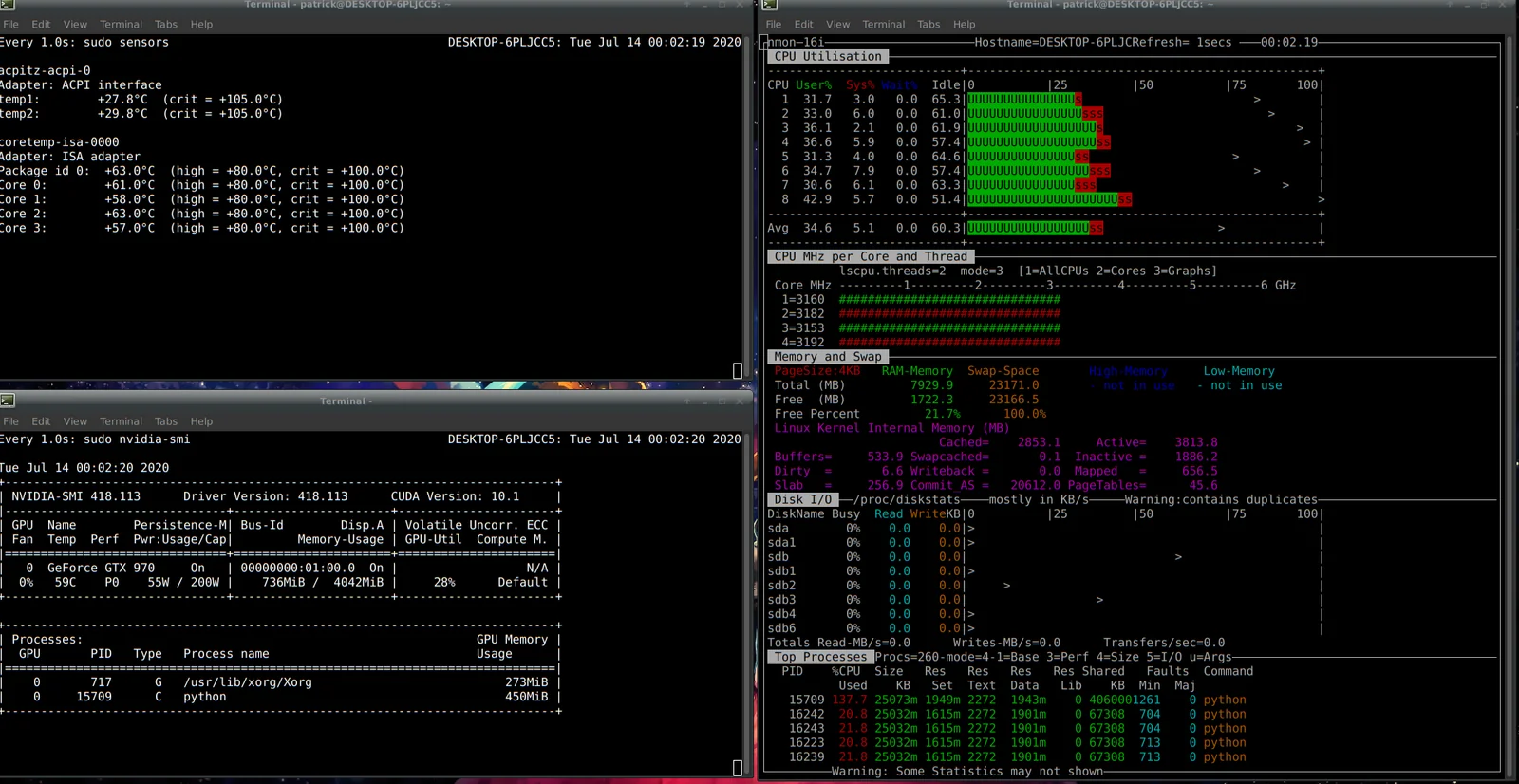Open View menu in the nmon terminal
The width and height of the screenshot is (1519, 784).
(837, 25)
